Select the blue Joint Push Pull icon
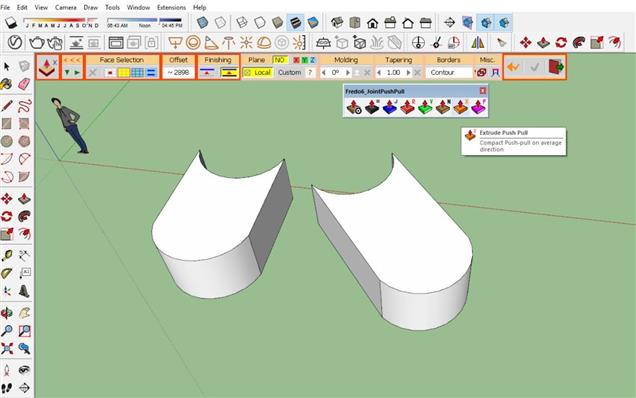This screenshot has height=398, width=636. pyautogui.click(x=389, y=107)
